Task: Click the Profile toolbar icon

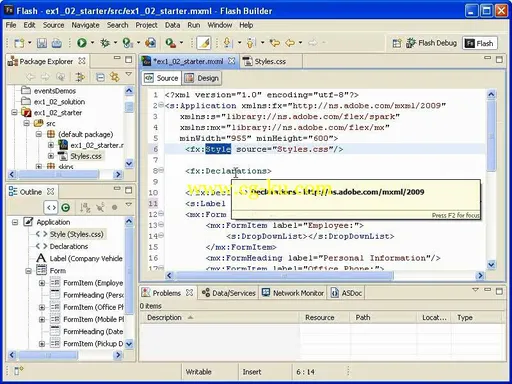Action: click(x=128, y=43)
